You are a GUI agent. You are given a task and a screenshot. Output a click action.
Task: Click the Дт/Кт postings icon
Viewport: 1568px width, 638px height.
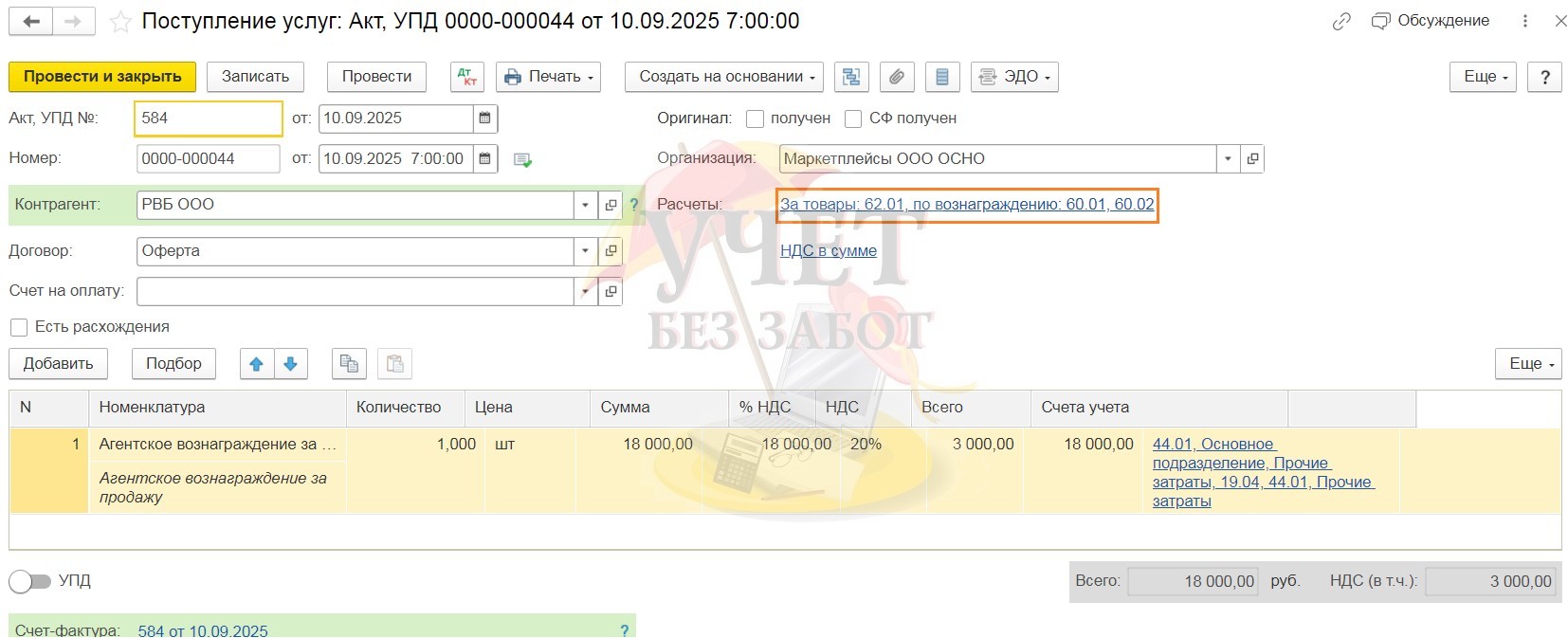pyautogui.click(x=467, y=77)
